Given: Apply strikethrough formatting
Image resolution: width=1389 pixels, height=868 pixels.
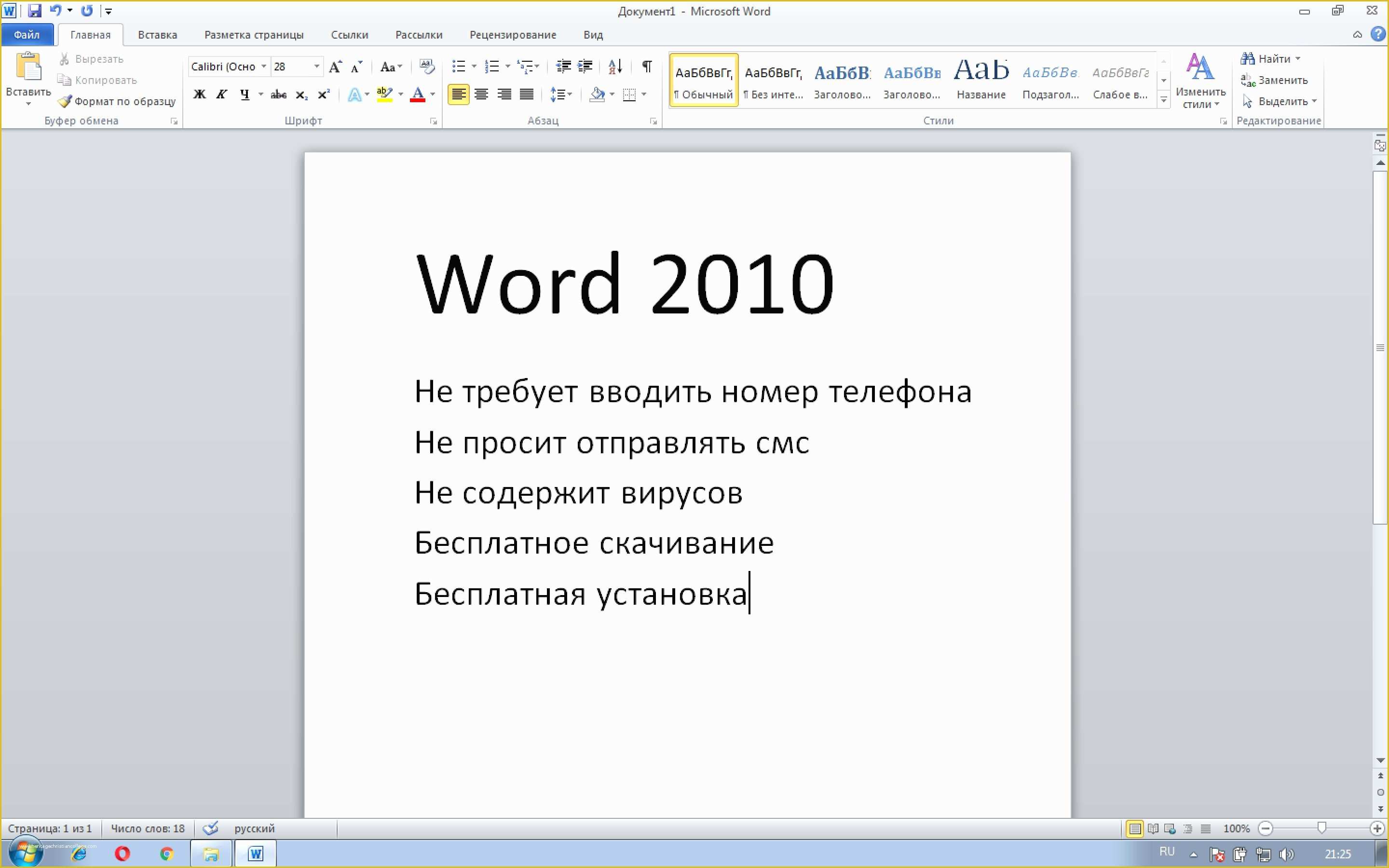Looking at the screenshot, I should [x=278, y=94].
